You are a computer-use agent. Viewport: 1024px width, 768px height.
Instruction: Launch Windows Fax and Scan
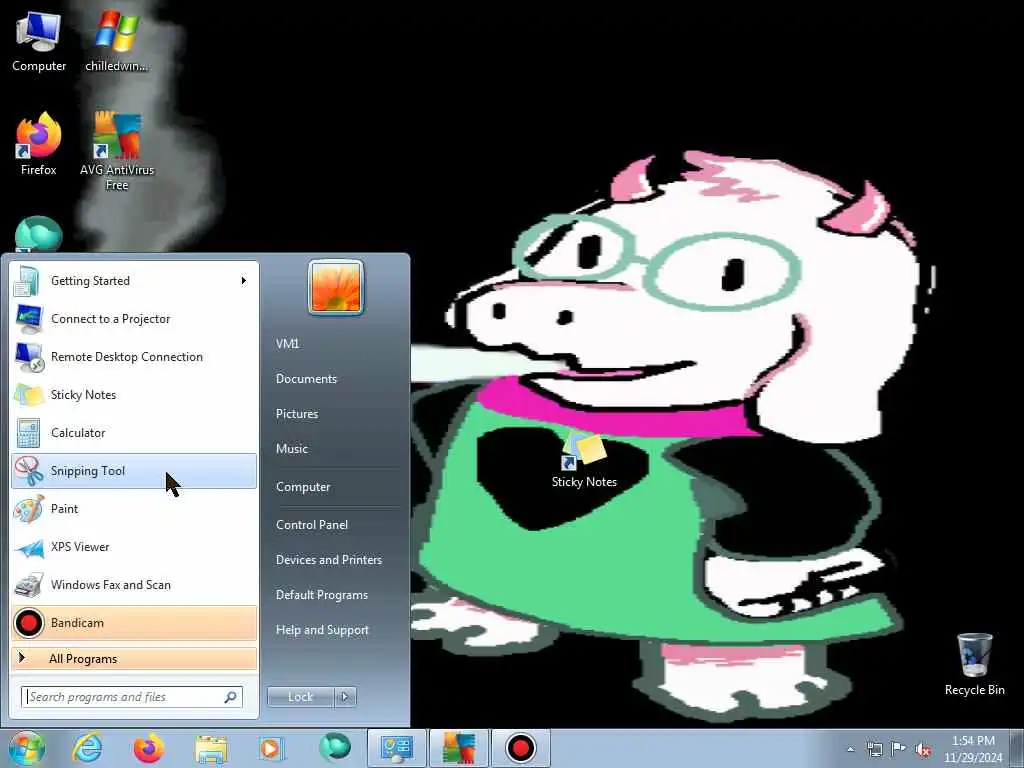tap(135, 584)
